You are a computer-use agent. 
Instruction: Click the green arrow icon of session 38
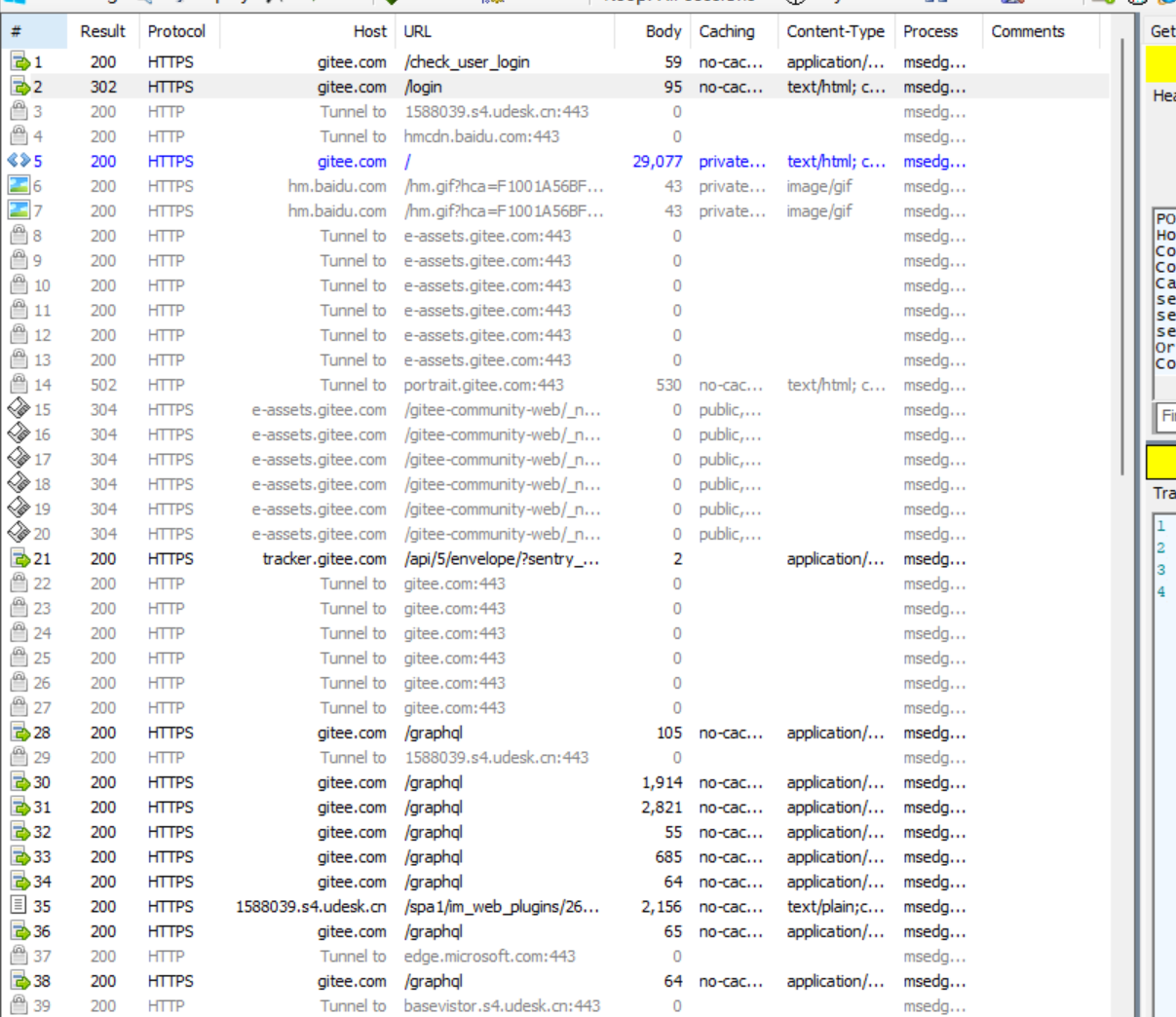(19, 981)
